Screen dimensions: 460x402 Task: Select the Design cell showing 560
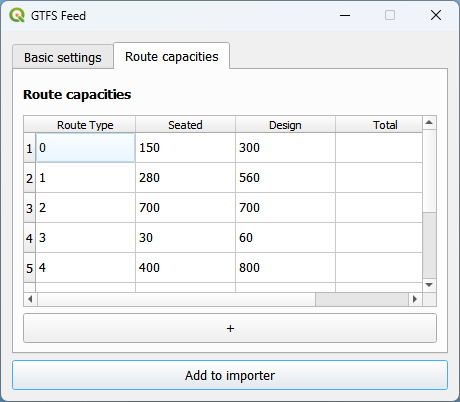coord(285,178)
